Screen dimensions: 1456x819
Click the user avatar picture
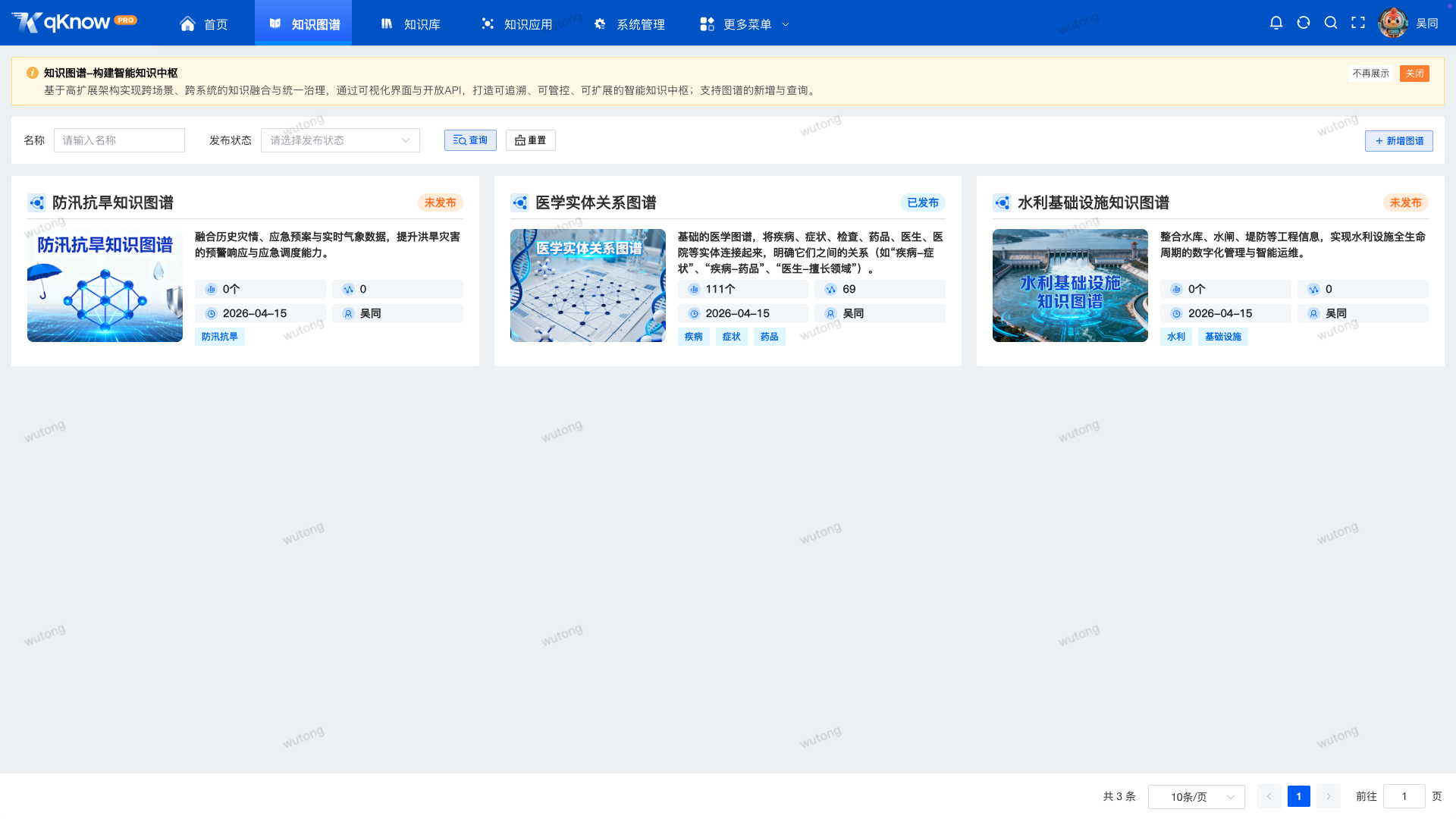1393,23
